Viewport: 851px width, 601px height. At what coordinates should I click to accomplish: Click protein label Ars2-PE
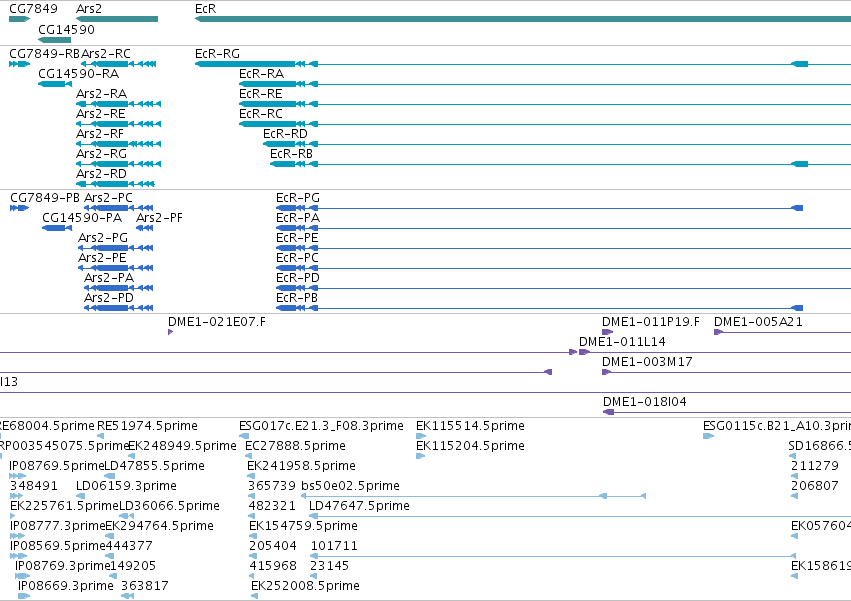point(102,258)
